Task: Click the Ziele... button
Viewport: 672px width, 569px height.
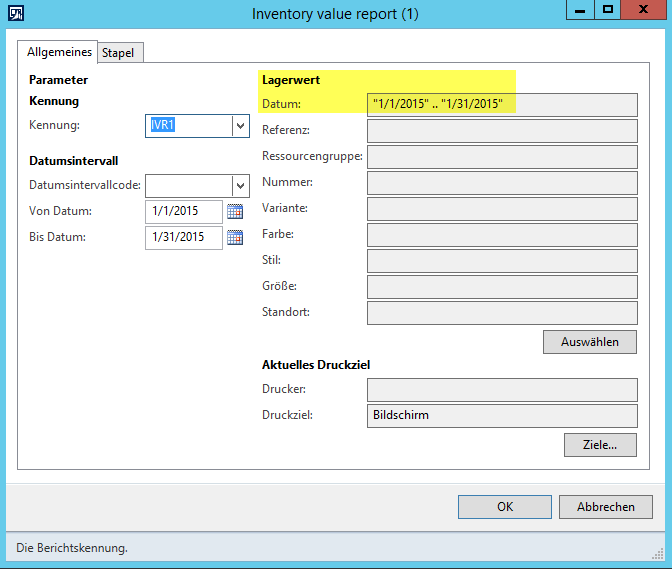Action: click(x=600, y=444)
